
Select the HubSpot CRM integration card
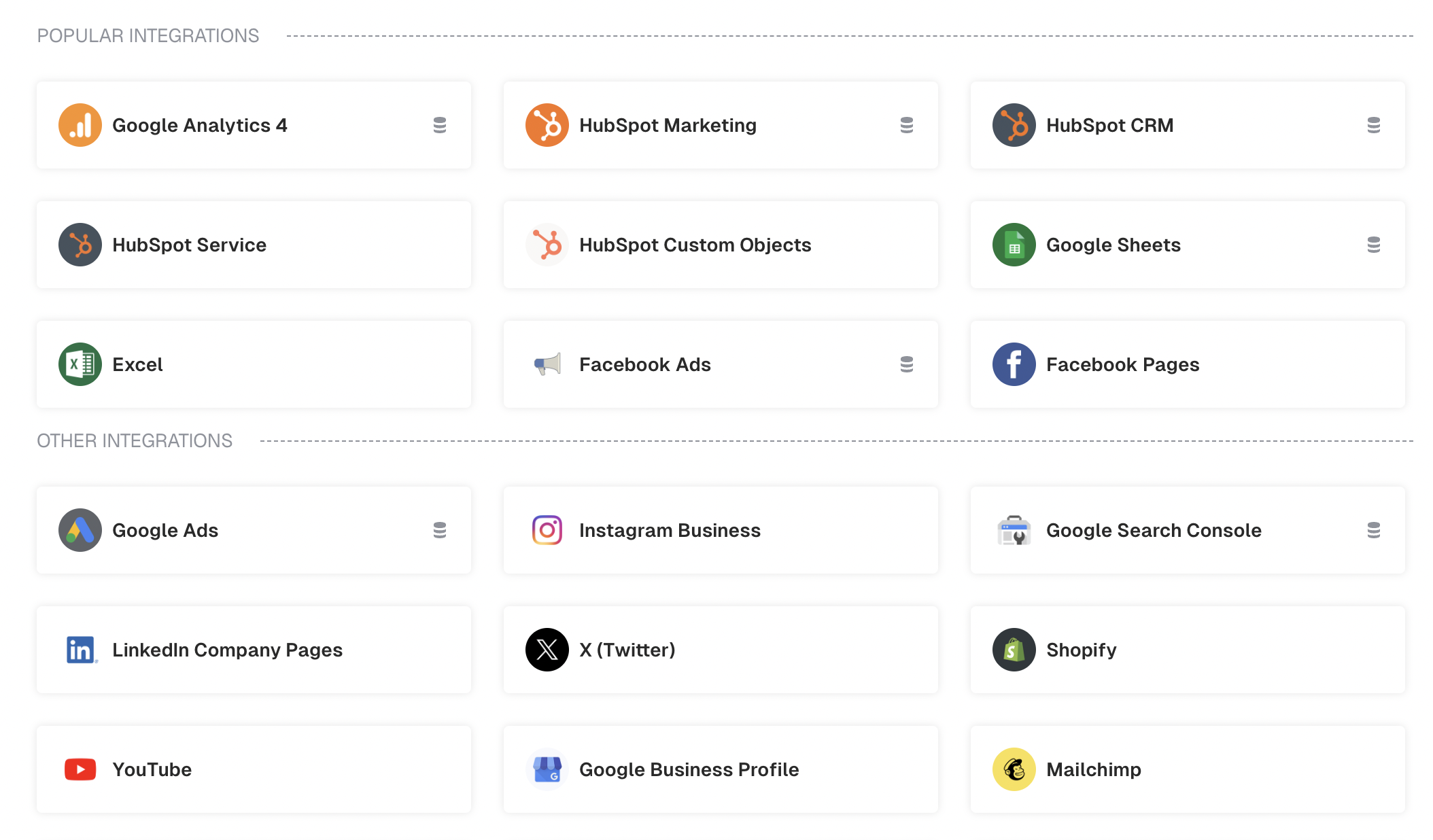tap(1188, 125)
